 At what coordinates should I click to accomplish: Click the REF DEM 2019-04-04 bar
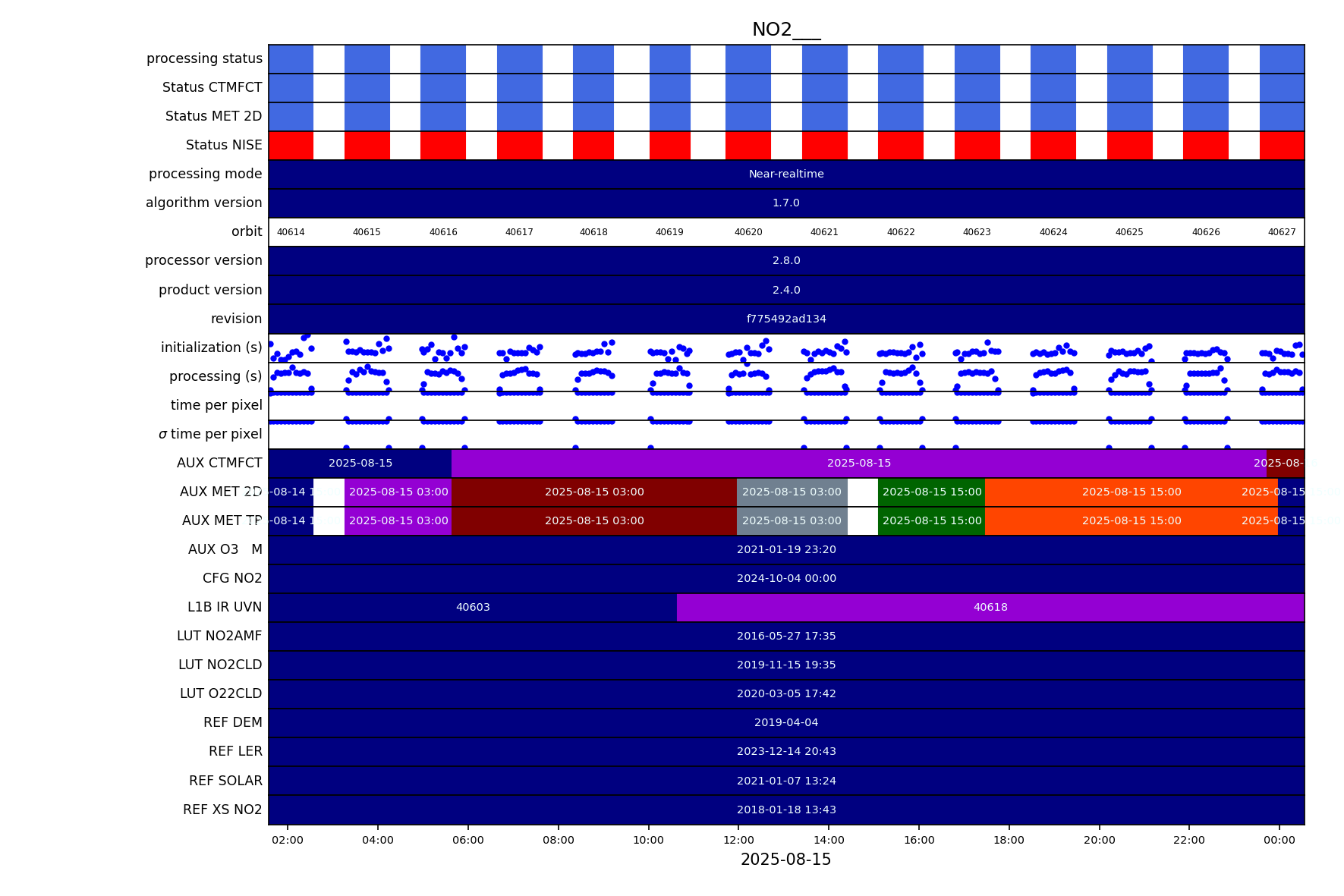(785, 723)
